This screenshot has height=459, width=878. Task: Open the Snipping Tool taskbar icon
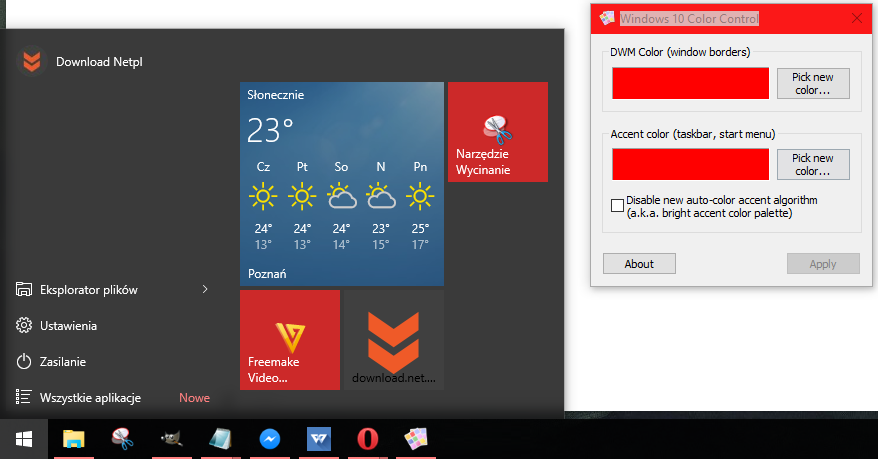tap(122, 439)
